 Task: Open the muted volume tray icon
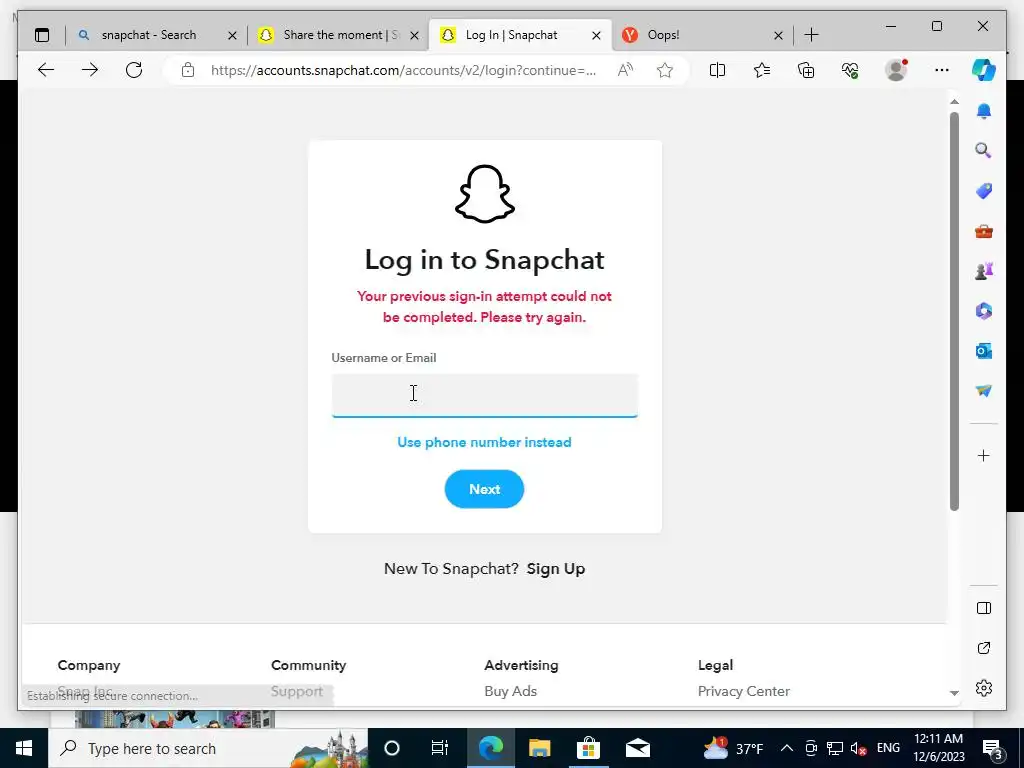pos(859,748)
